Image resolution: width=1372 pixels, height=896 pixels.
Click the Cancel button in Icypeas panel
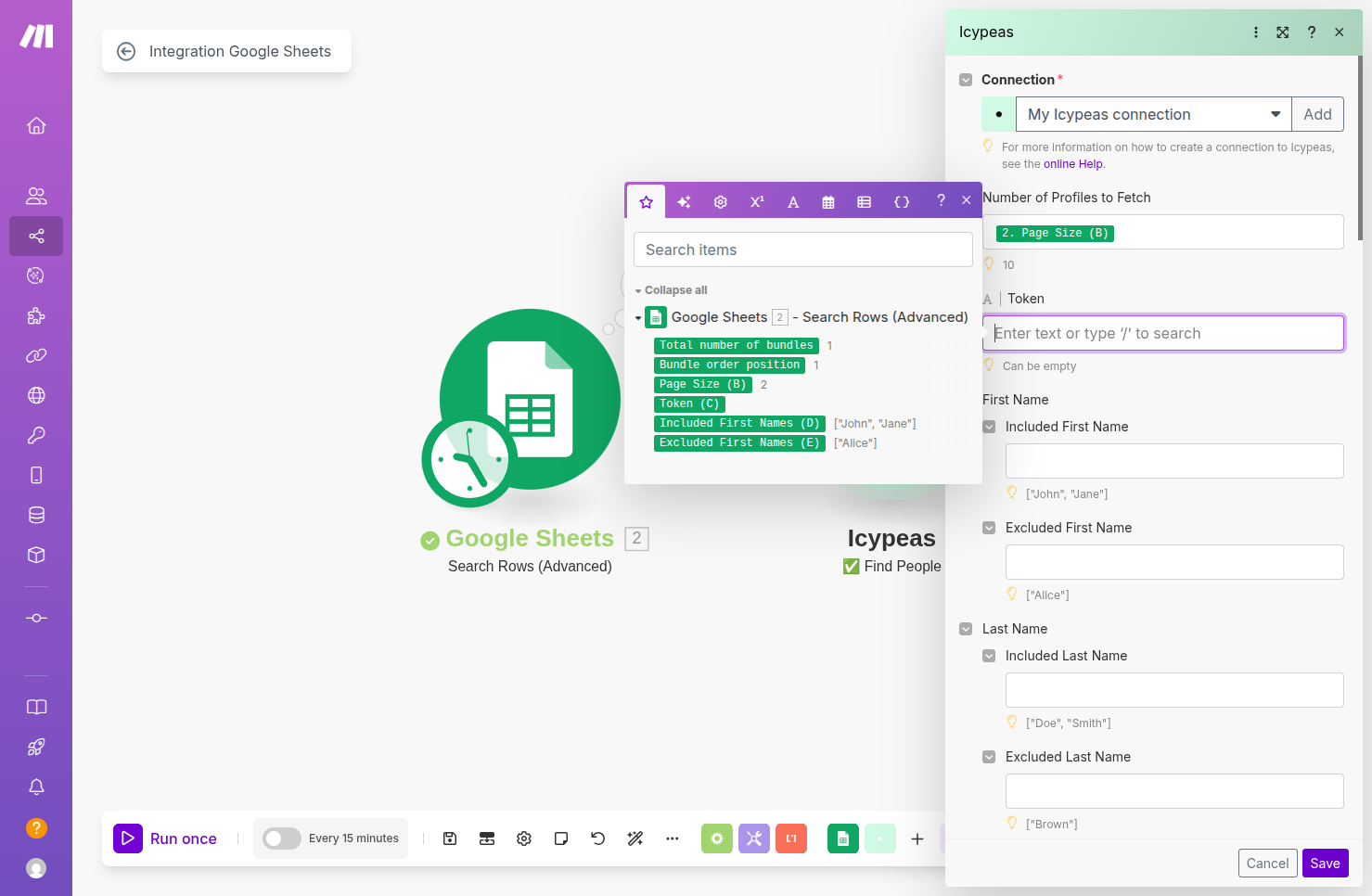click(x=1267, y=863)
